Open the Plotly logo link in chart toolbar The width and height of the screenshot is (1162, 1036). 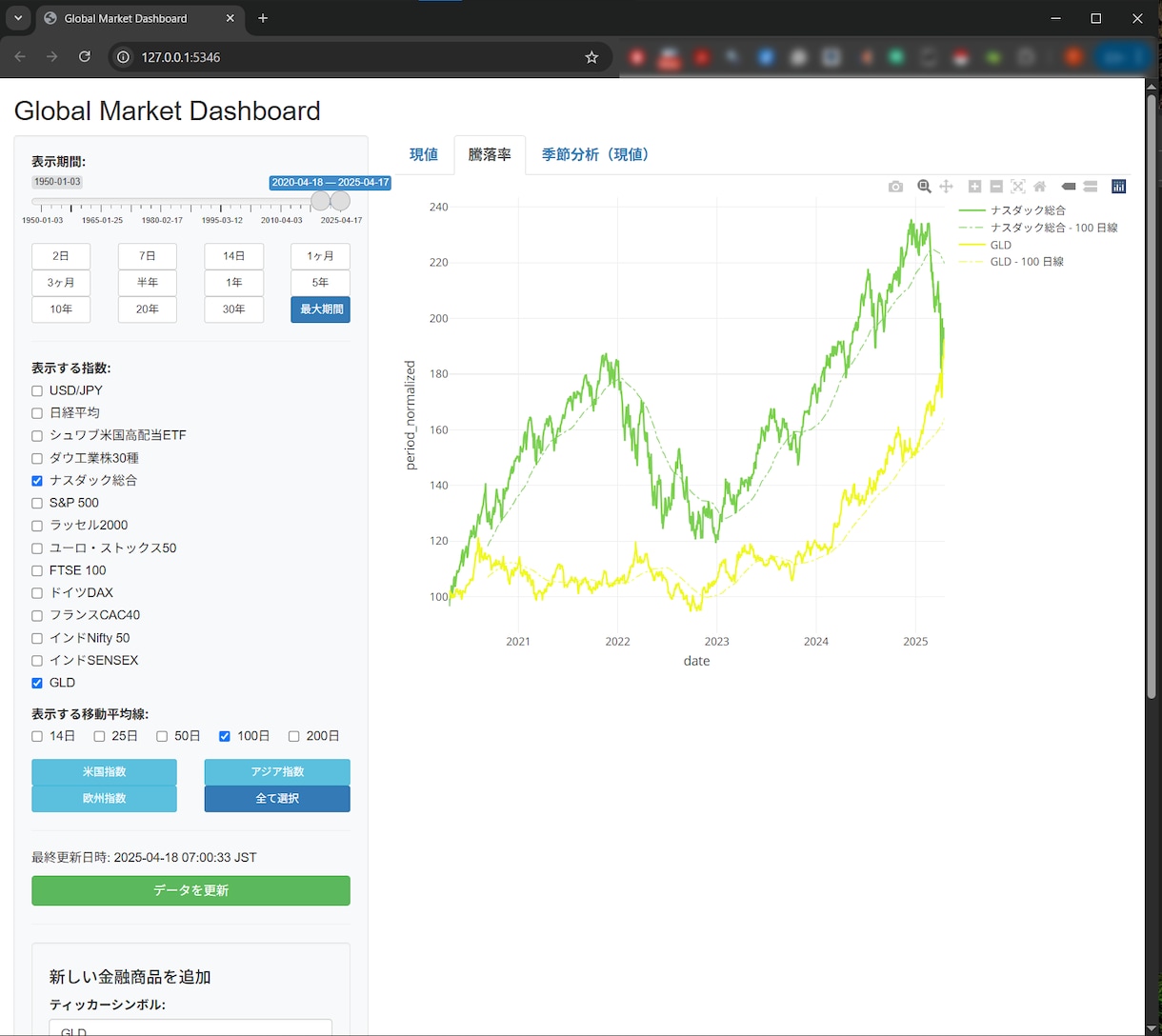click(1119, 187)
